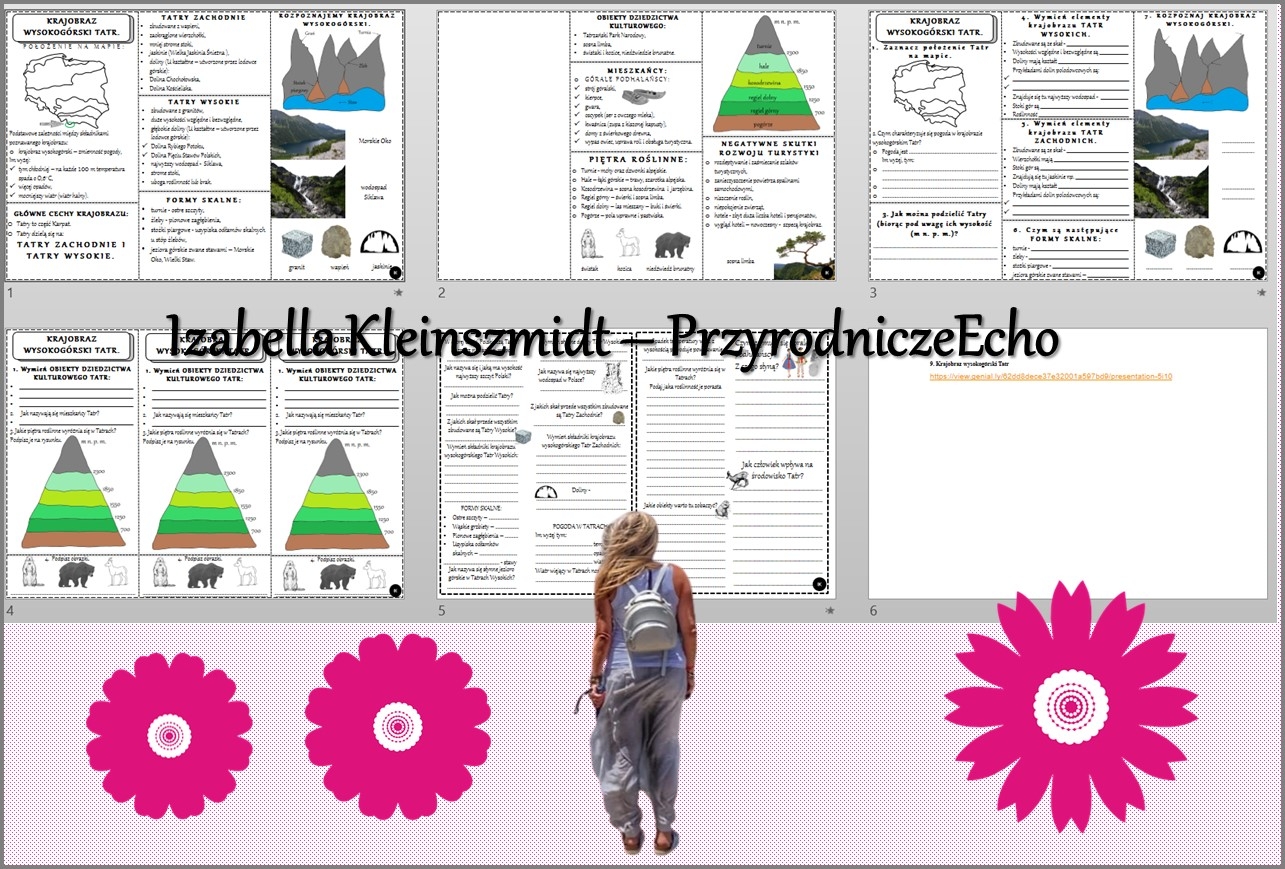Click the transition star icon under slide 5
The width and height of the screenshot is (1285, 869).
point(830,610)
